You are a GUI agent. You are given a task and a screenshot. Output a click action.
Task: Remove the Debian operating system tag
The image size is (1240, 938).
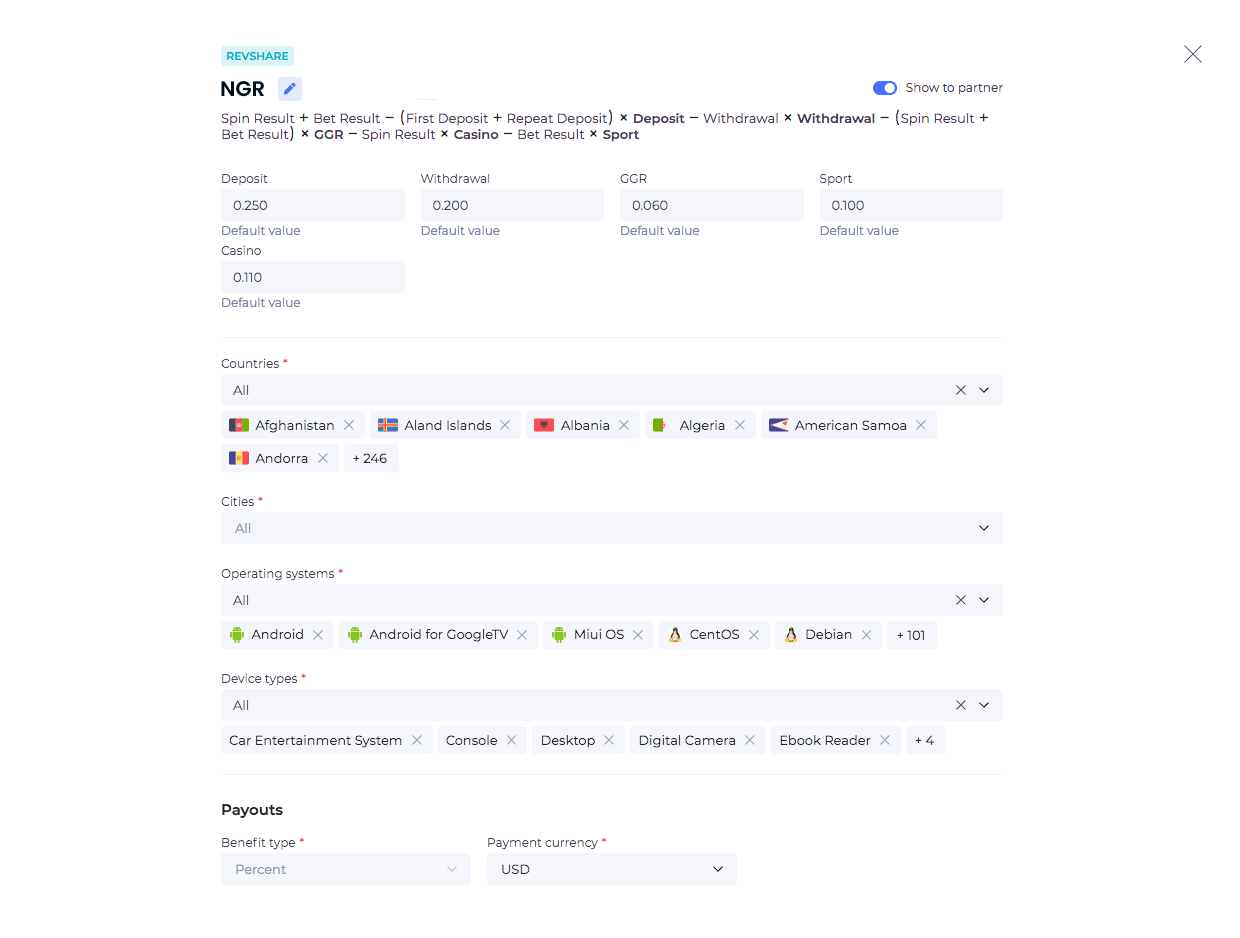click(x=866, y=635)
